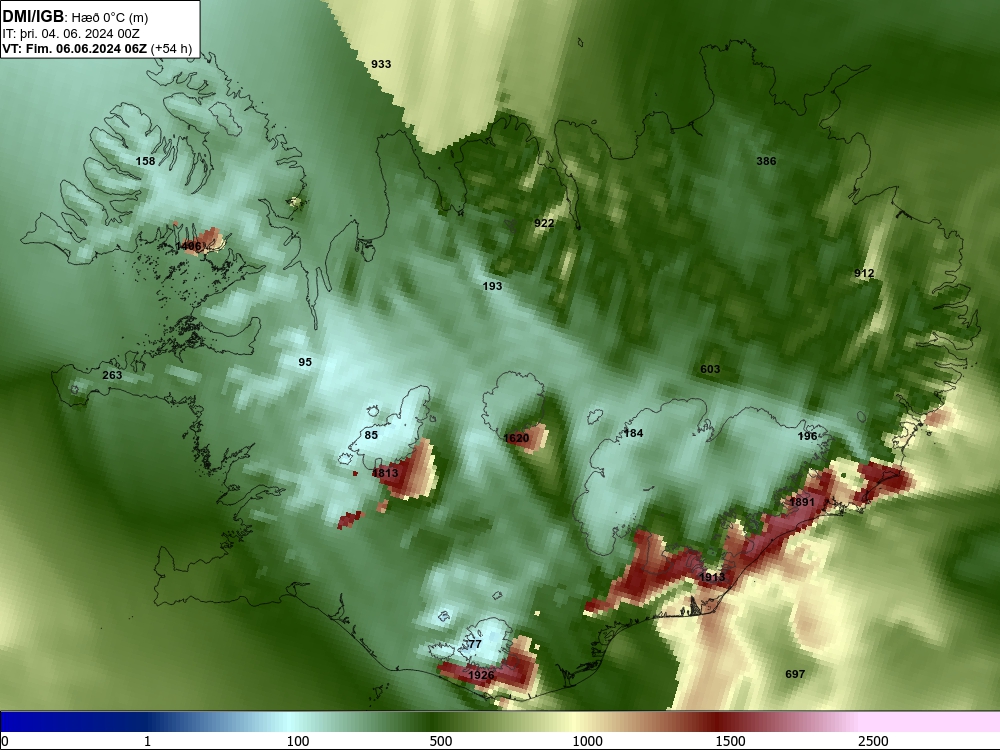1000x750 pixels.
Task: Click the colour scale label '2500'
Action: click(x=873, y=741)
